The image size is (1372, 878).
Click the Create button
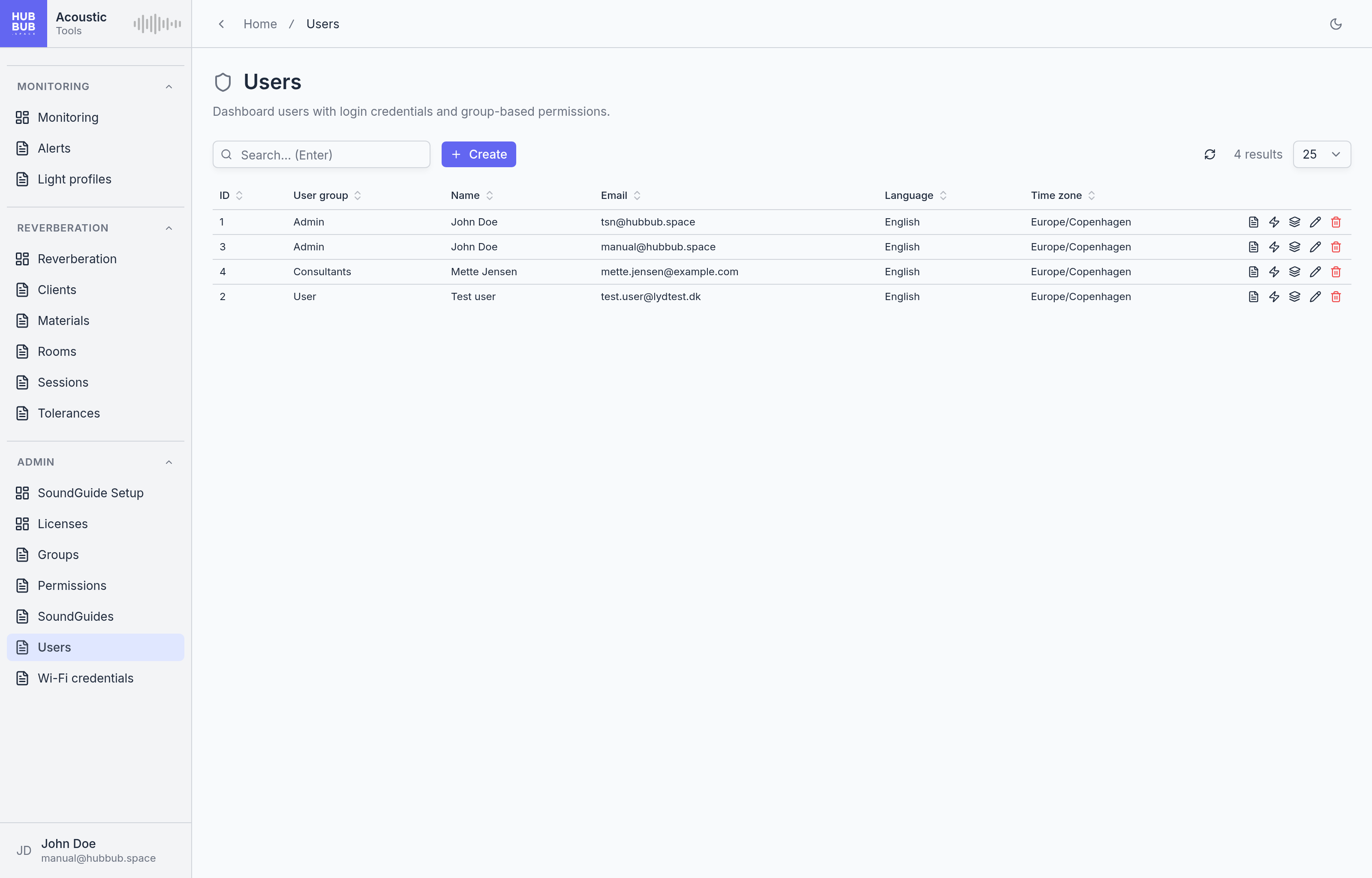[x=479, y=154]
